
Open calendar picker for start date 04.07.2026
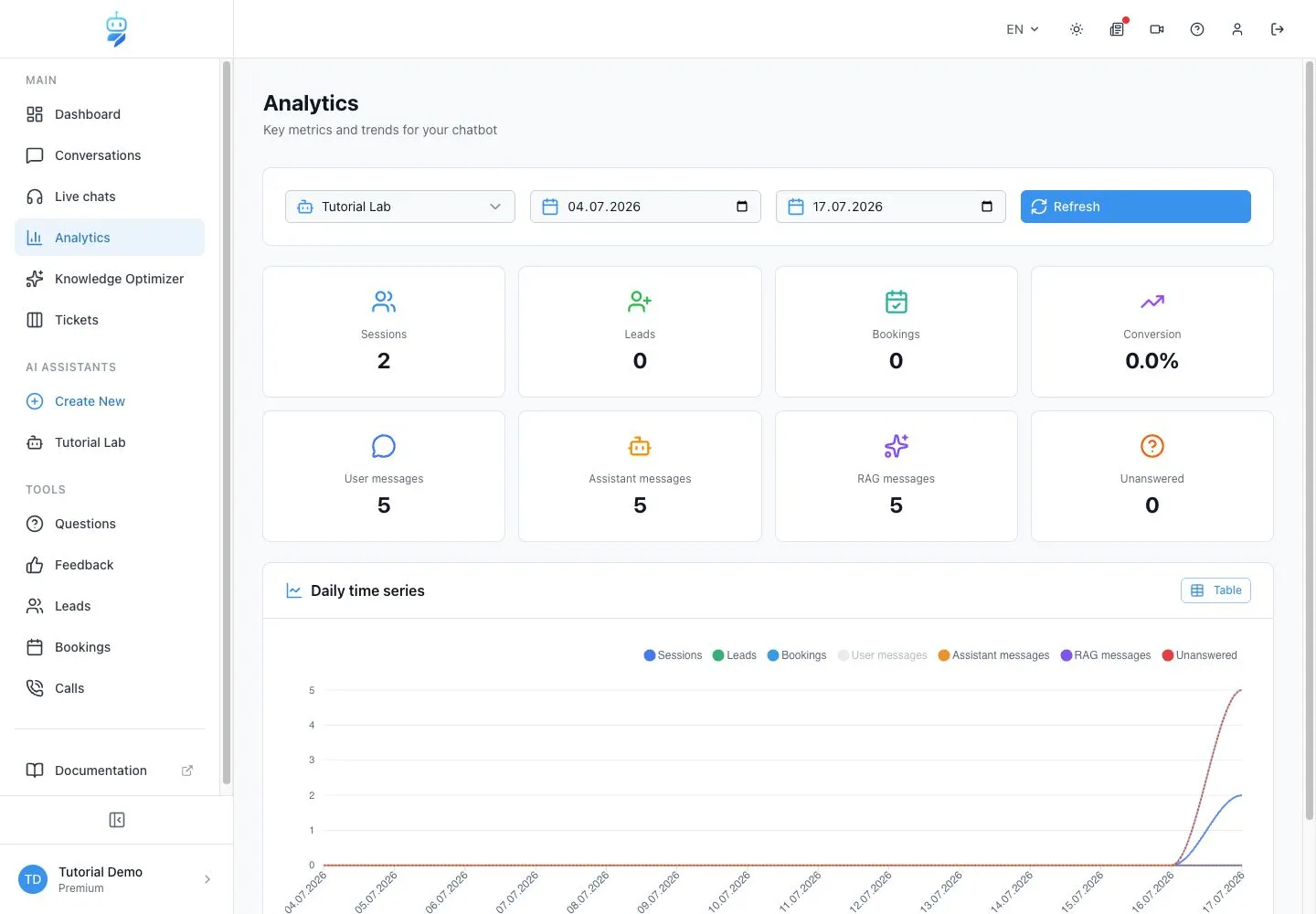[742, 207]
